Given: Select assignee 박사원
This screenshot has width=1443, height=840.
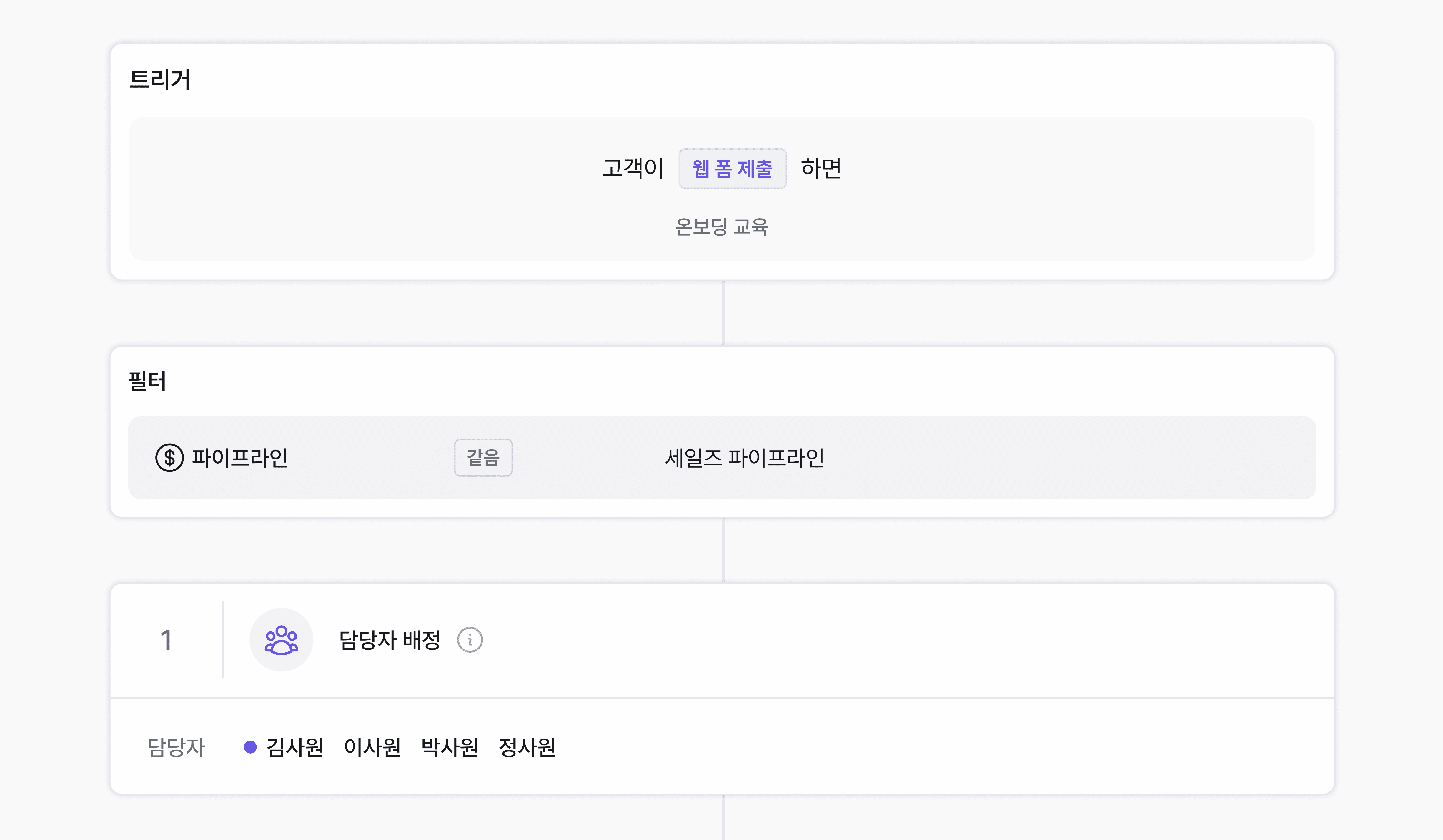Looking at the screenshot, I should 450,747.
